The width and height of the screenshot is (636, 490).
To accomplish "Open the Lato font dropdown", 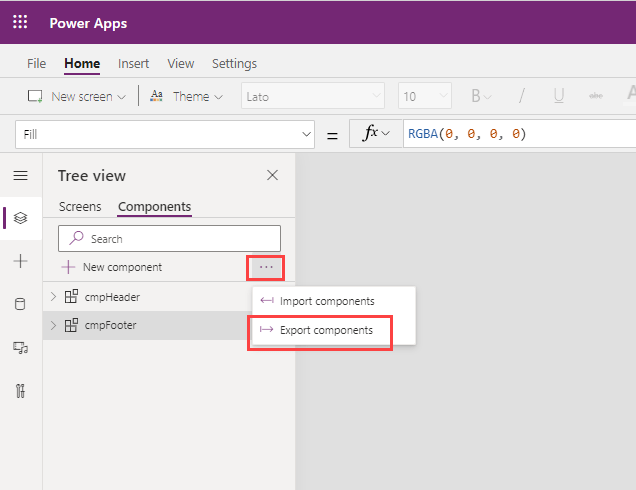I will click(x=312, y=97).
